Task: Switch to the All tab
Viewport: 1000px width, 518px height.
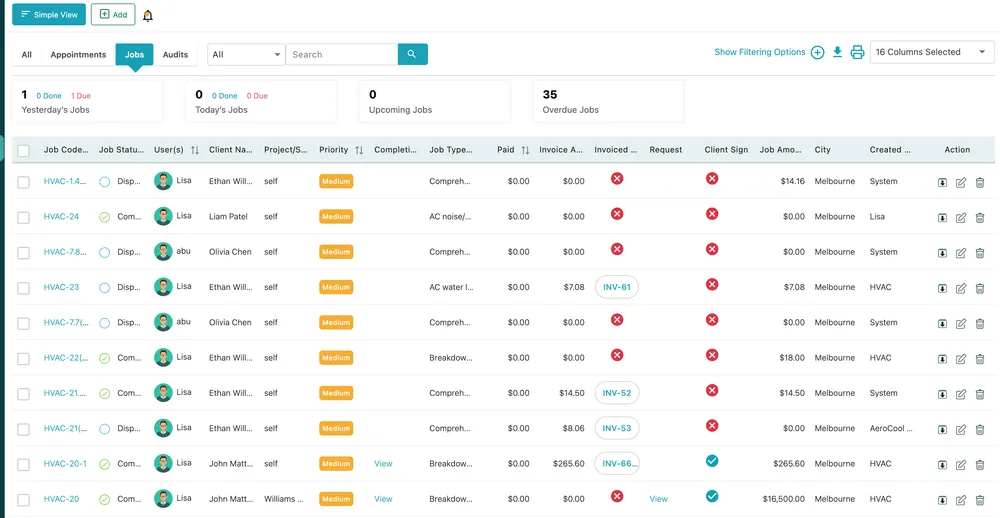Action: (27, 54)
